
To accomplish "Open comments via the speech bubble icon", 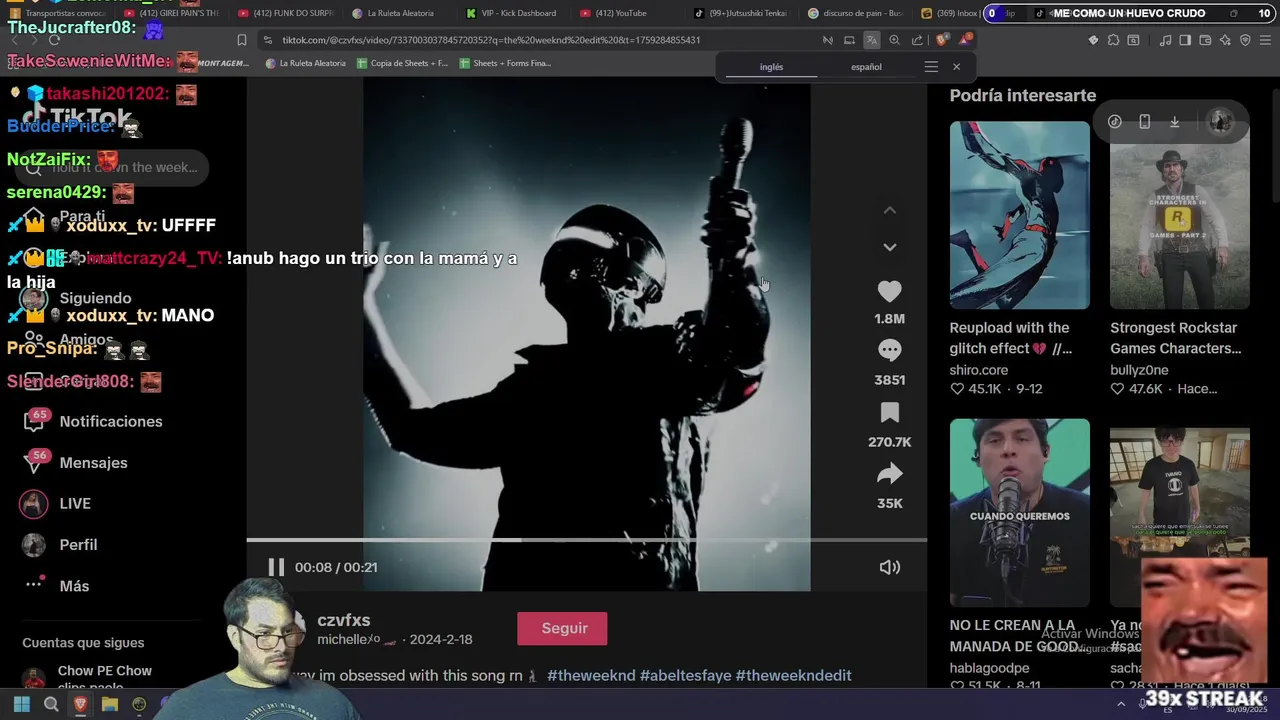I will pyautogui.click(x=889, y=350).
